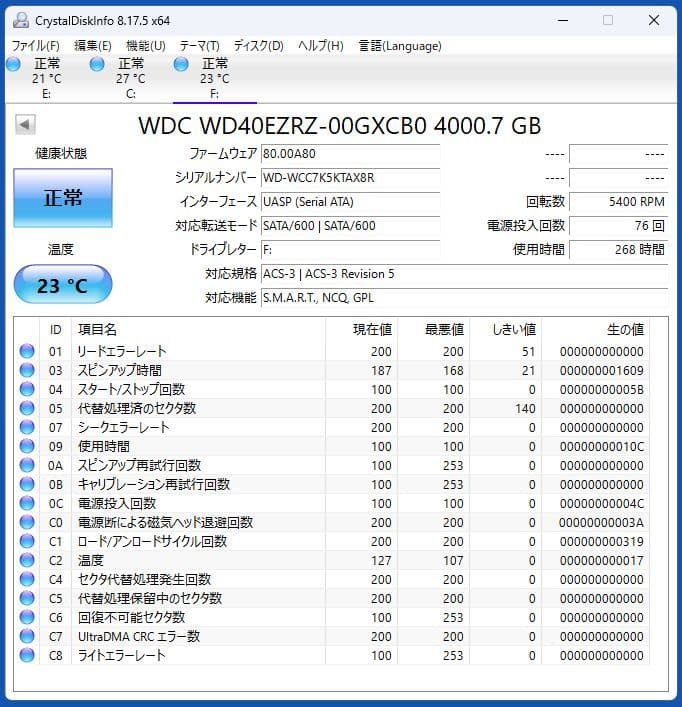The height and width of the screenshot is (707, 682).
Task: Open the ファイル(F) menu
Action: (x=36, y=46)
